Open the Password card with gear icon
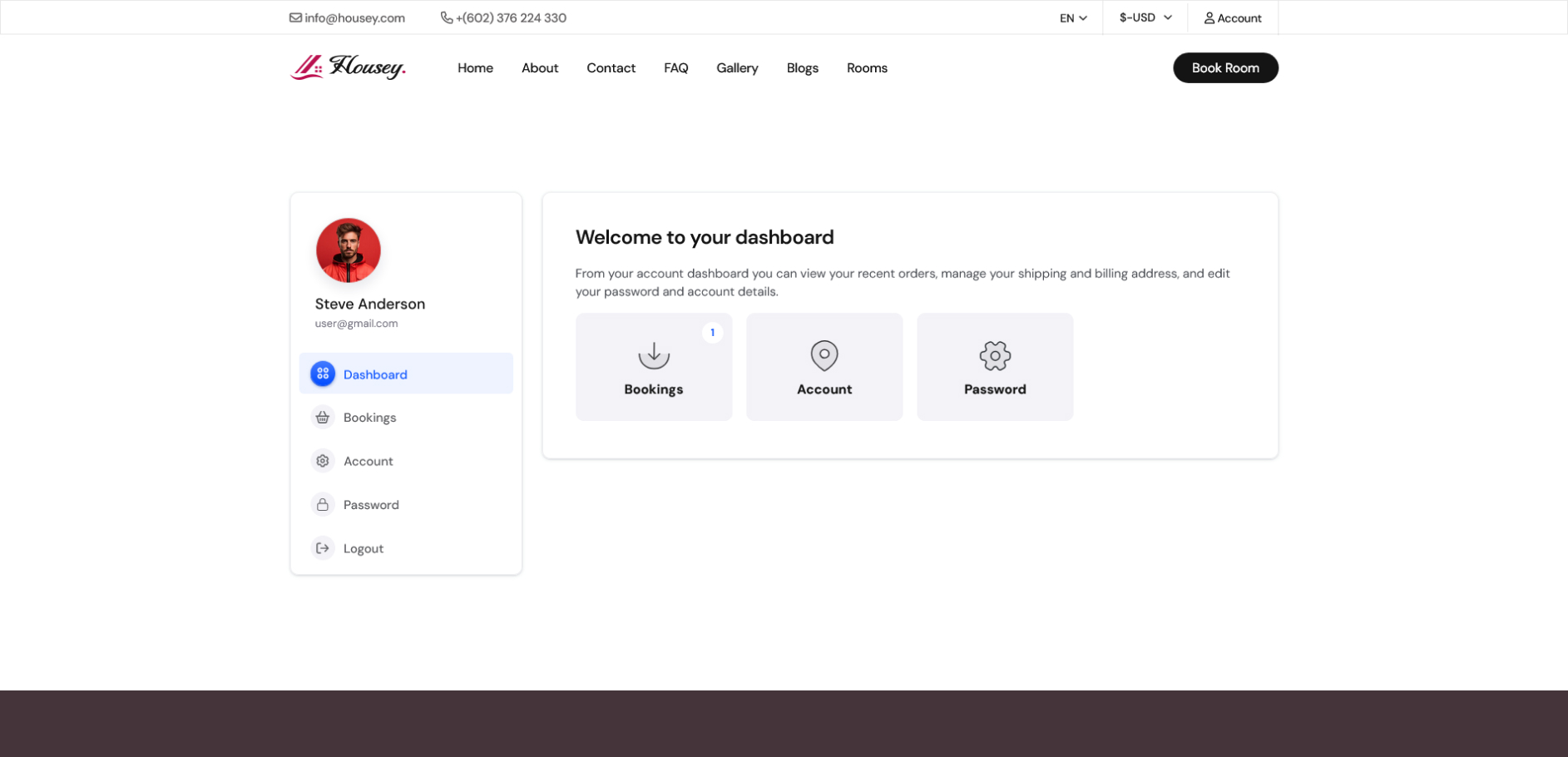Screen dimensions: 1568x757 995,367
